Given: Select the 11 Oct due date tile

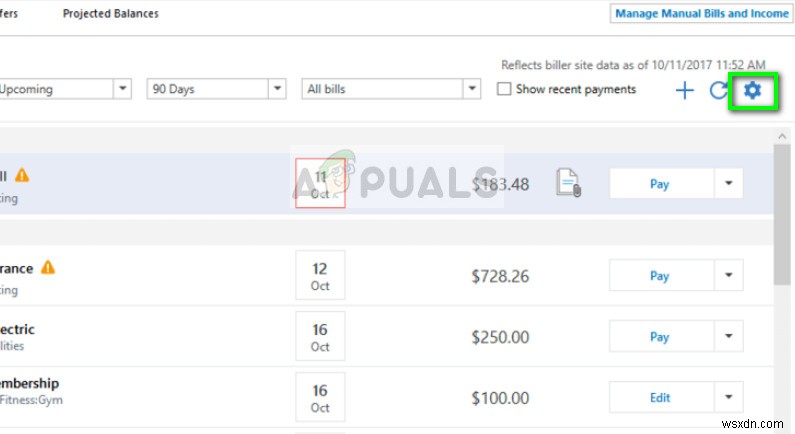Looking at the screenshot, I should click(320, 184).
